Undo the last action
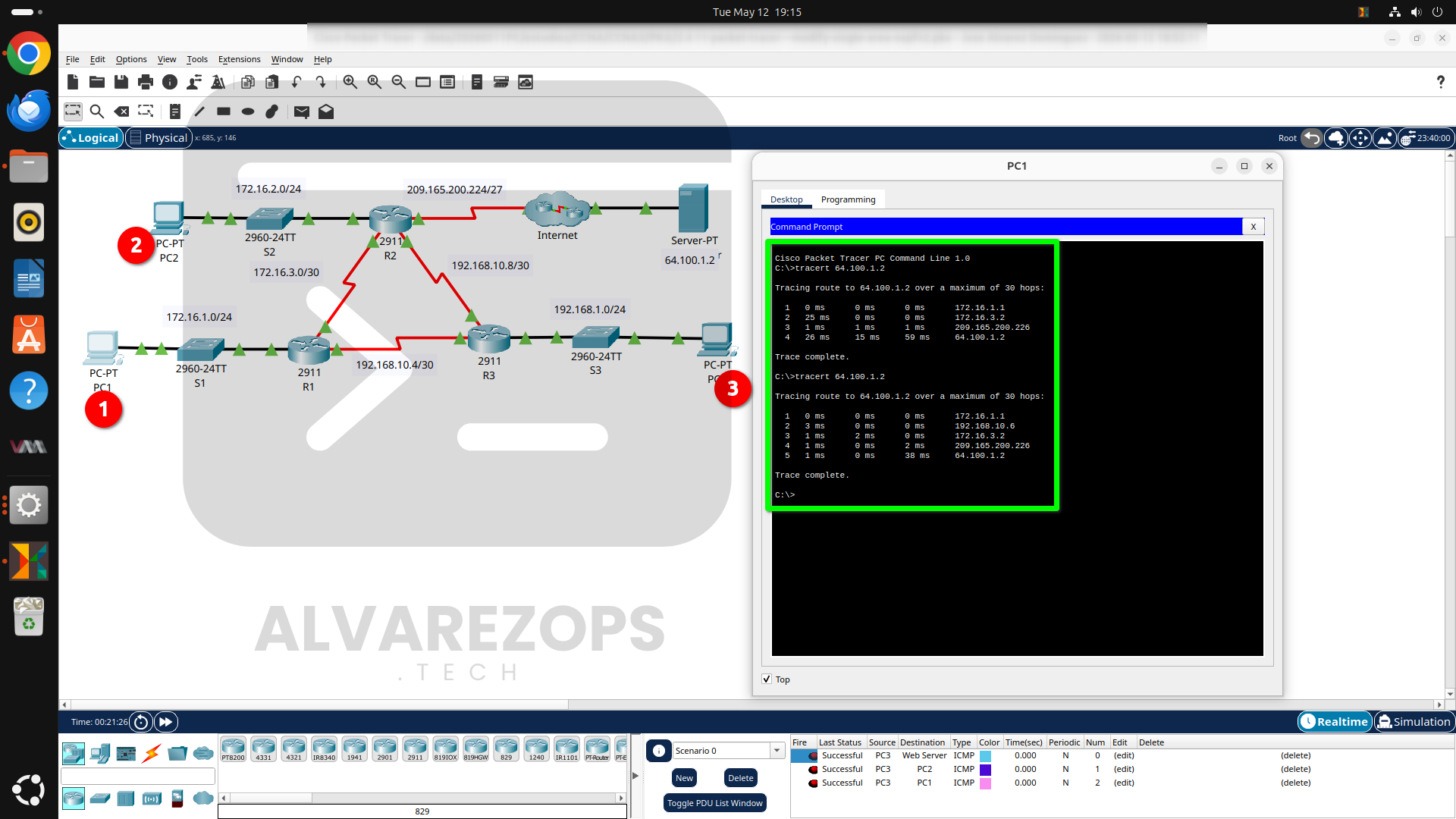The height and width of the screenshot is (819, 1456). [297, 82]
